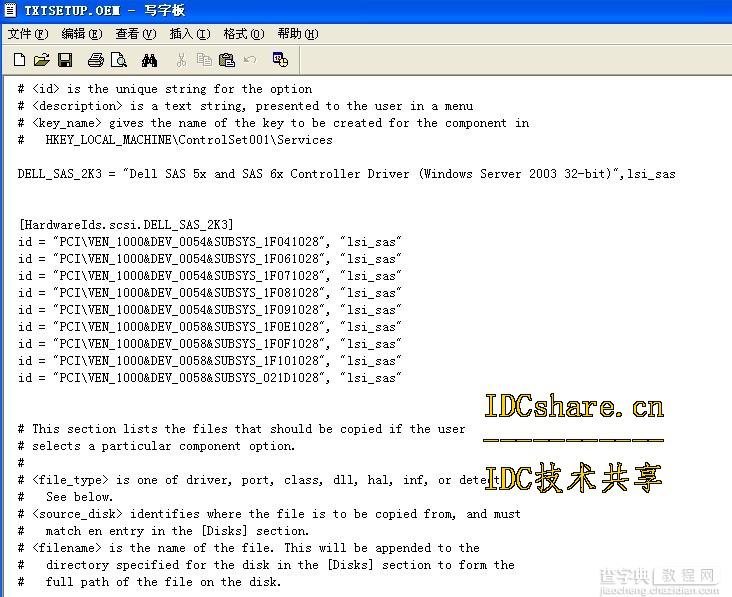Click the id line with SUBSYS_1F091028
Screen dimensions: 732x597
pyautogui.click(x=210, y=310)
